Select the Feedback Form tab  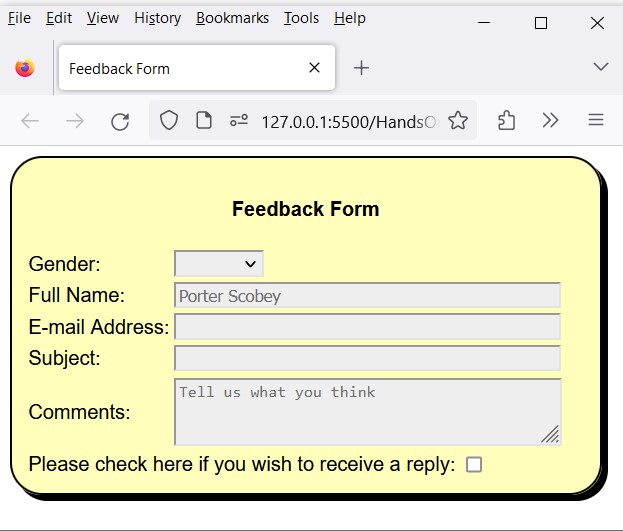click(x=197, y=68)
